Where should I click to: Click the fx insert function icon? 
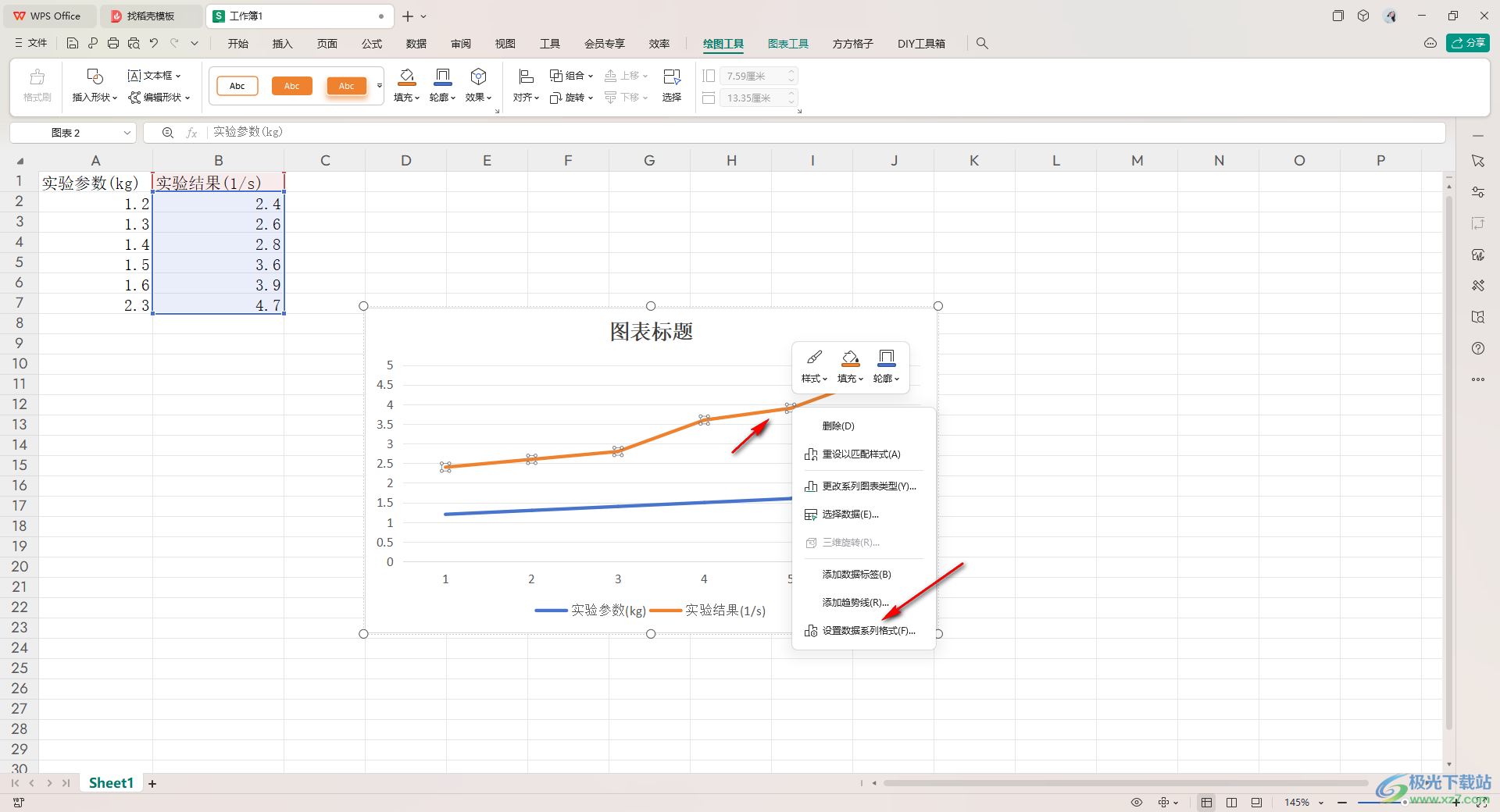(191, 133)
